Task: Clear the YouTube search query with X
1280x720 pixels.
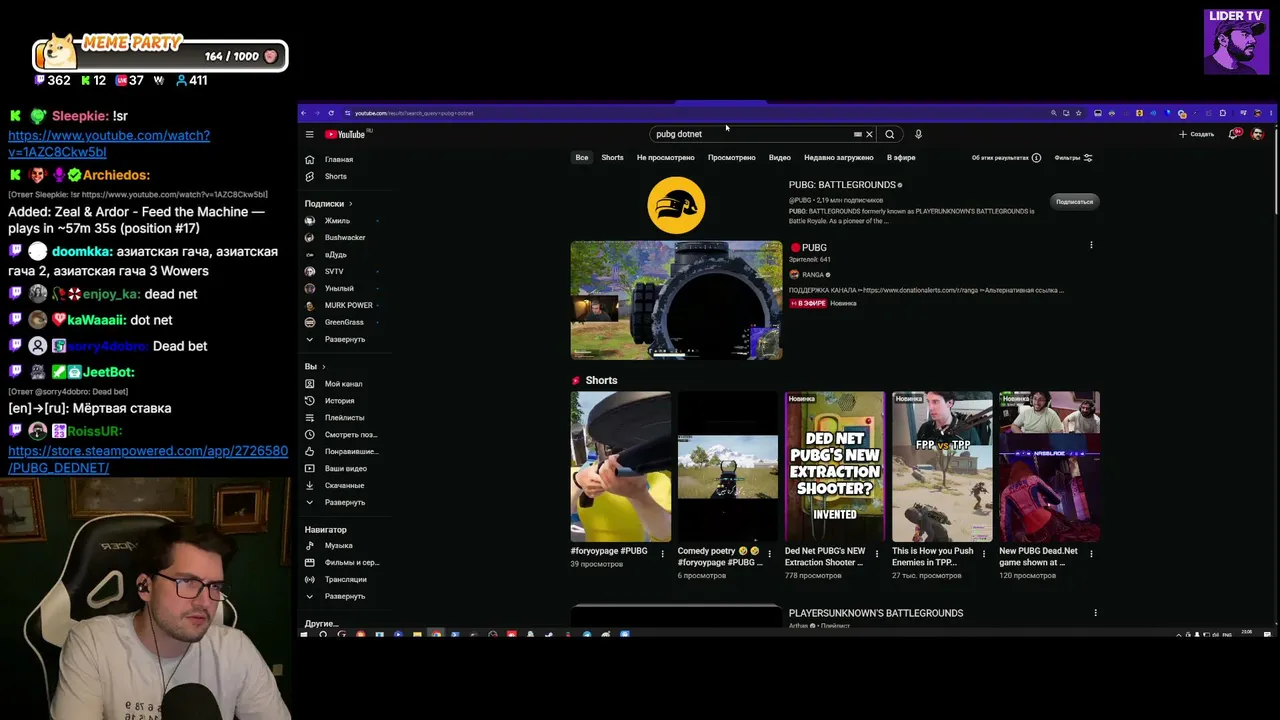Action: 869,134
